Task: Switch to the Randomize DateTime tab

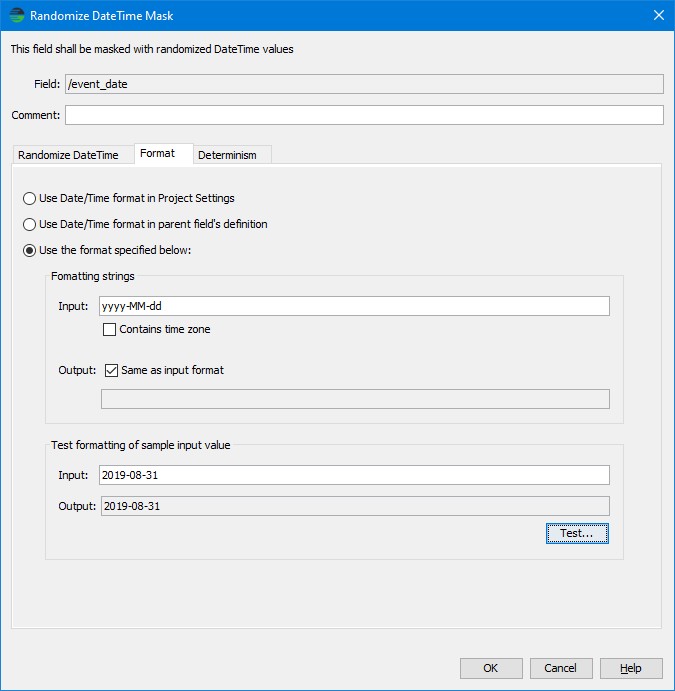Action: tap(73, 155)
